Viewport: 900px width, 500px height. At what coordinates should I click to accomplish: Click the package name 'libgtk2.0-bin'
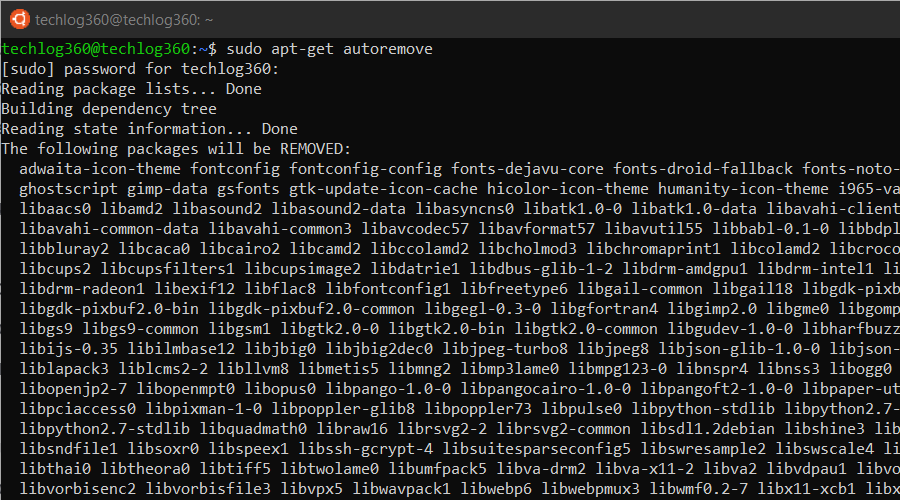[447, 330]
